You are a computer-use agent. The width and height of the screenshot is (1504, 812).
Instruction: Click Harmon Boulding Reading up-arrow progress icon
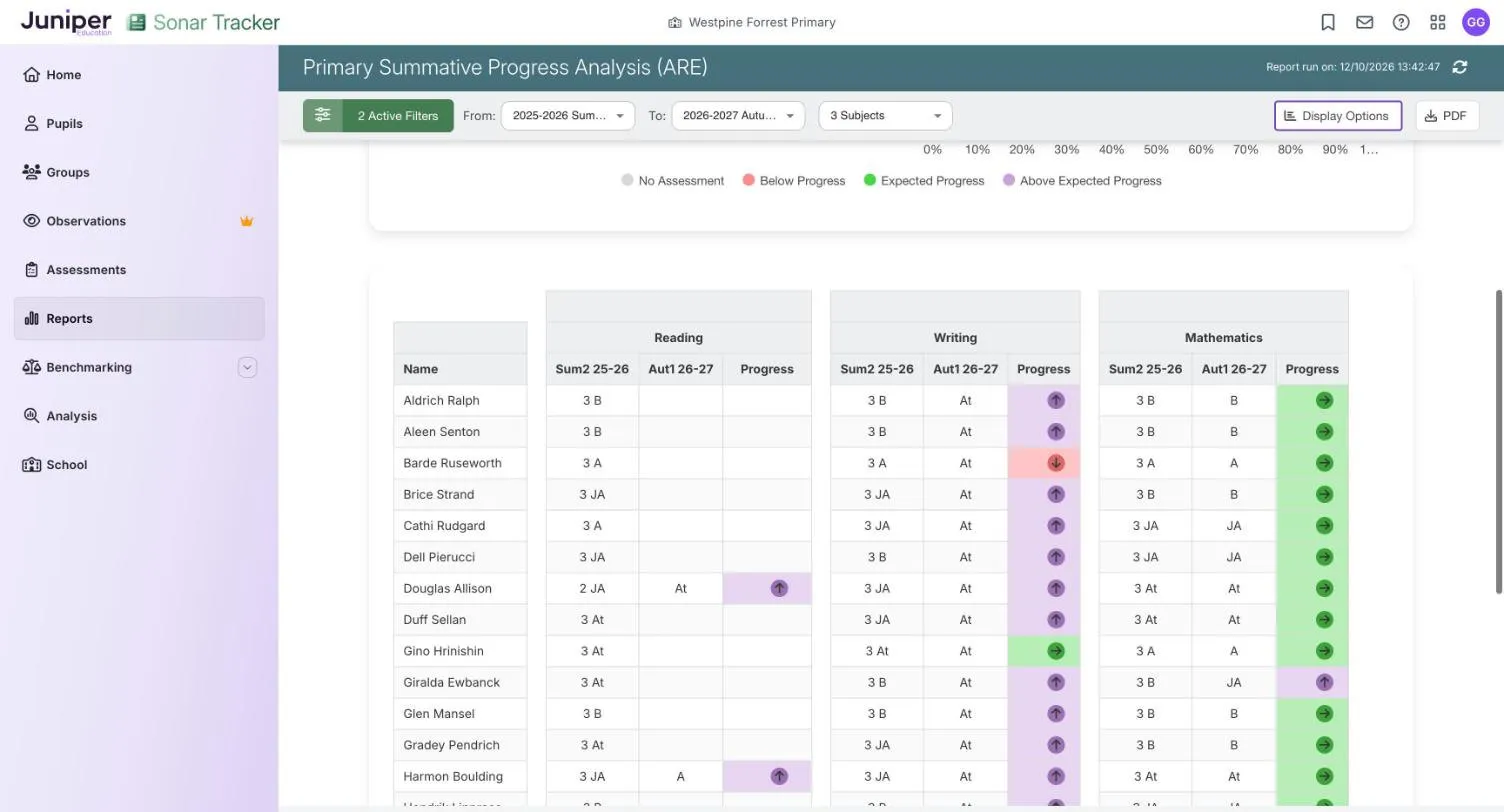779,776
